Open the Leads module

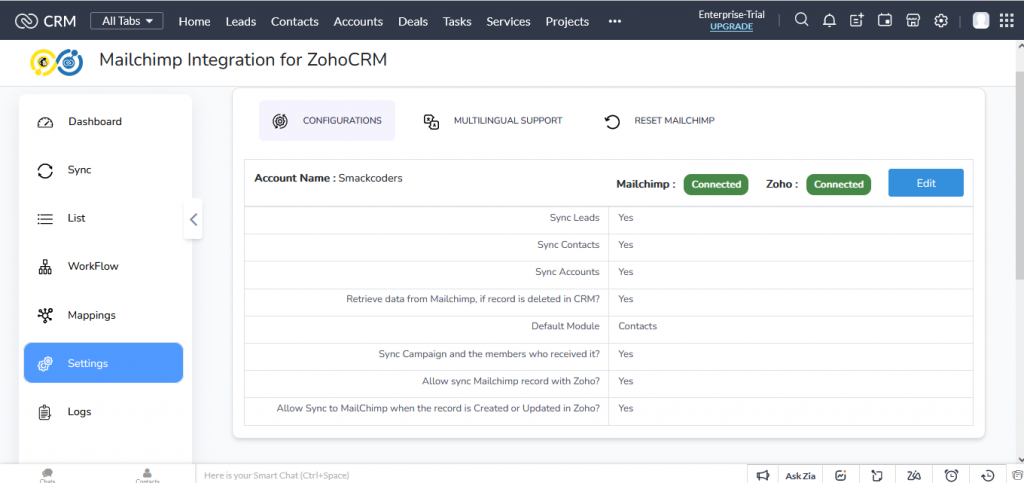point(241,22)
